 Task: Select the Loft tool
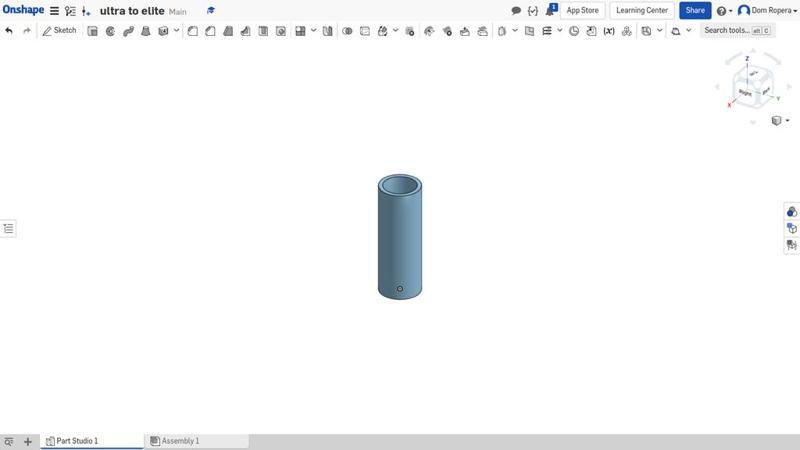pos(145,31)
